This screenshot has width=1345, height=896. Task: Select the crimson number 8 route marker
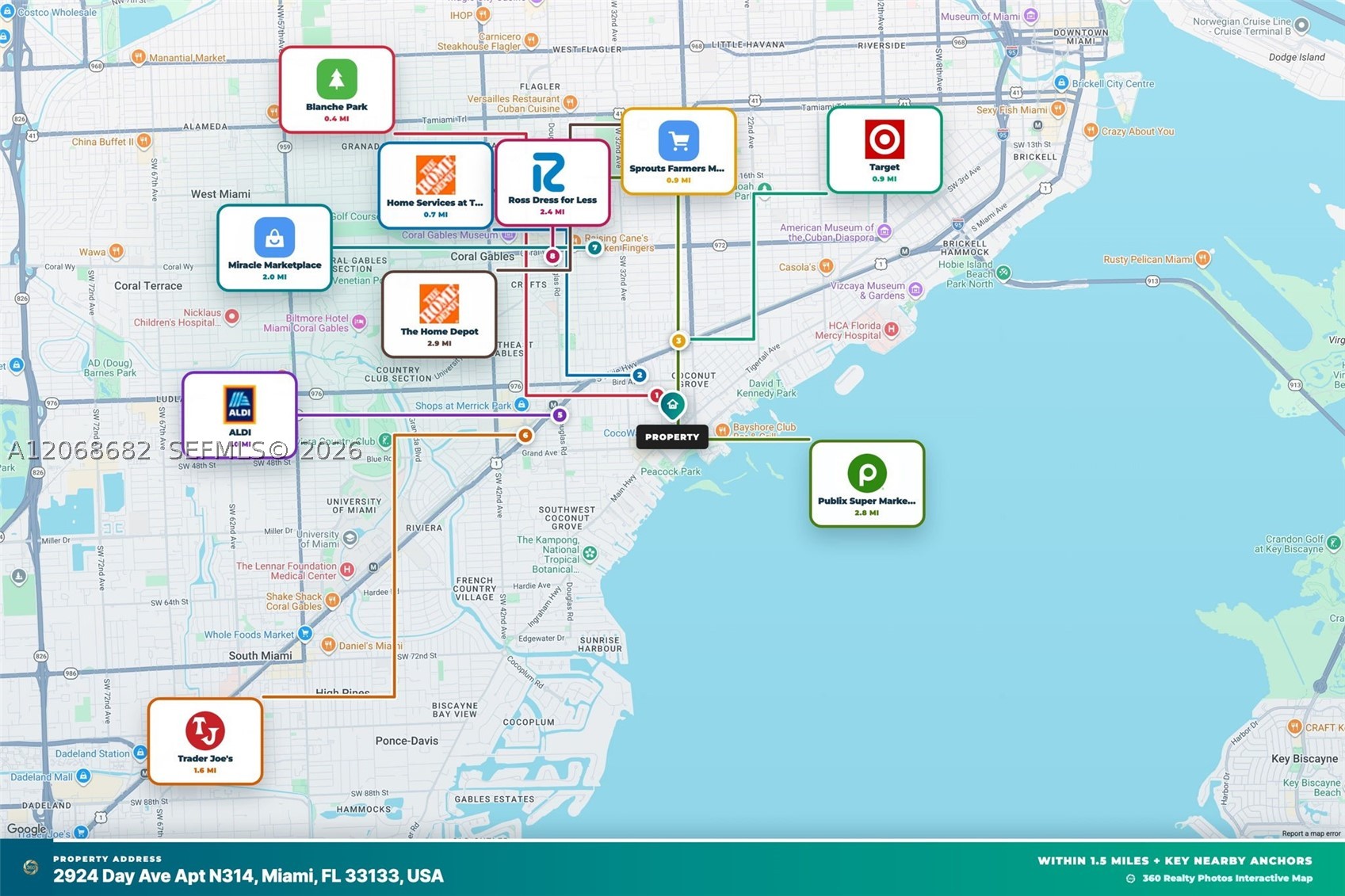tap(552, 256)
